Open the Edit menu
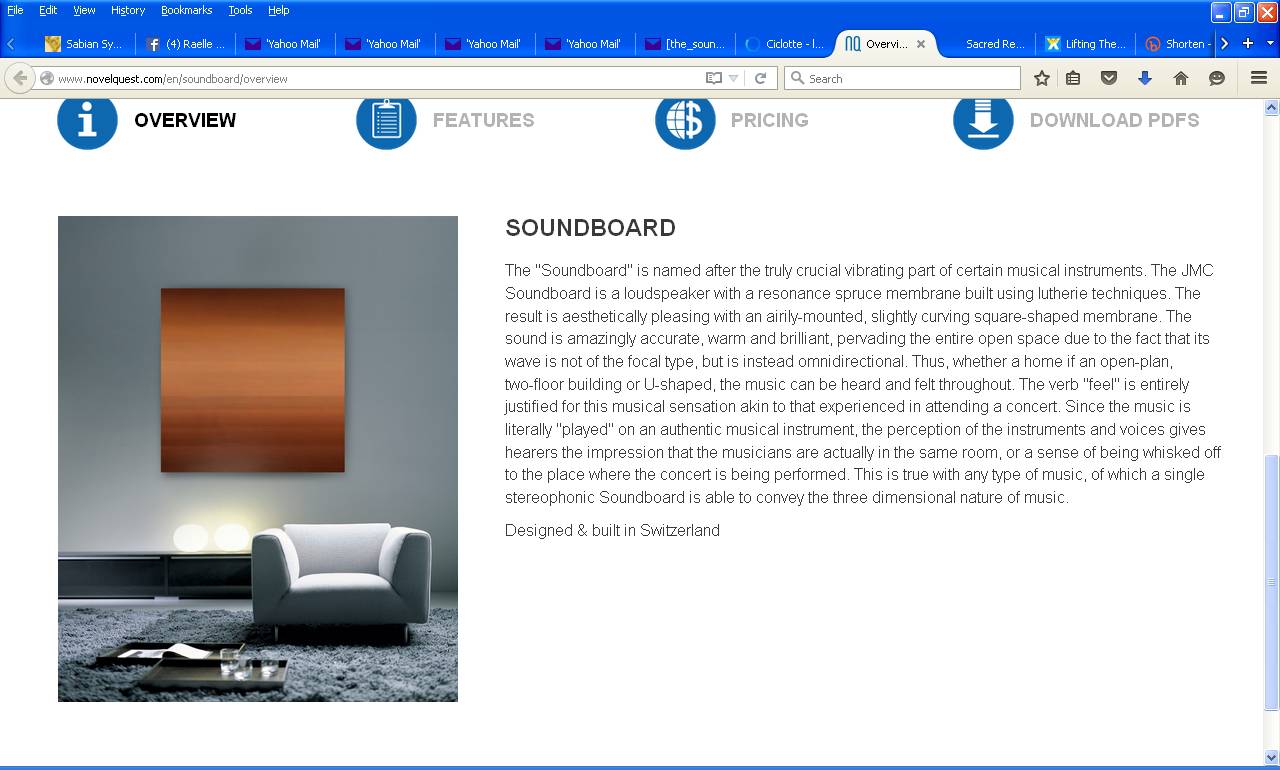Image resolution: width=1280 pixels, height=770 pixels. (x=48, y=10)
